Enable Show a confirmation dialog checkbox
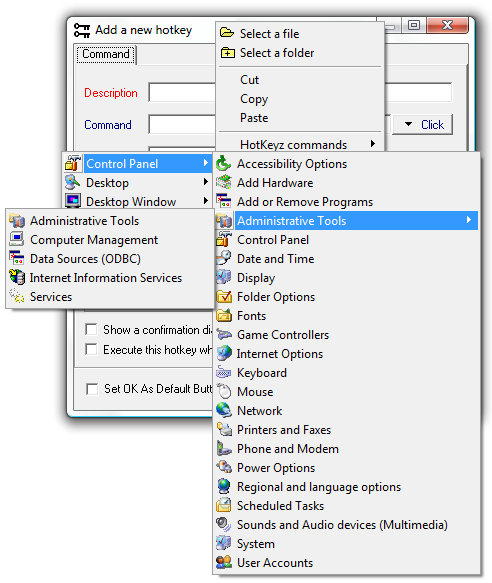The height and width of the screenshot is (583, 492). coord(91,329)
